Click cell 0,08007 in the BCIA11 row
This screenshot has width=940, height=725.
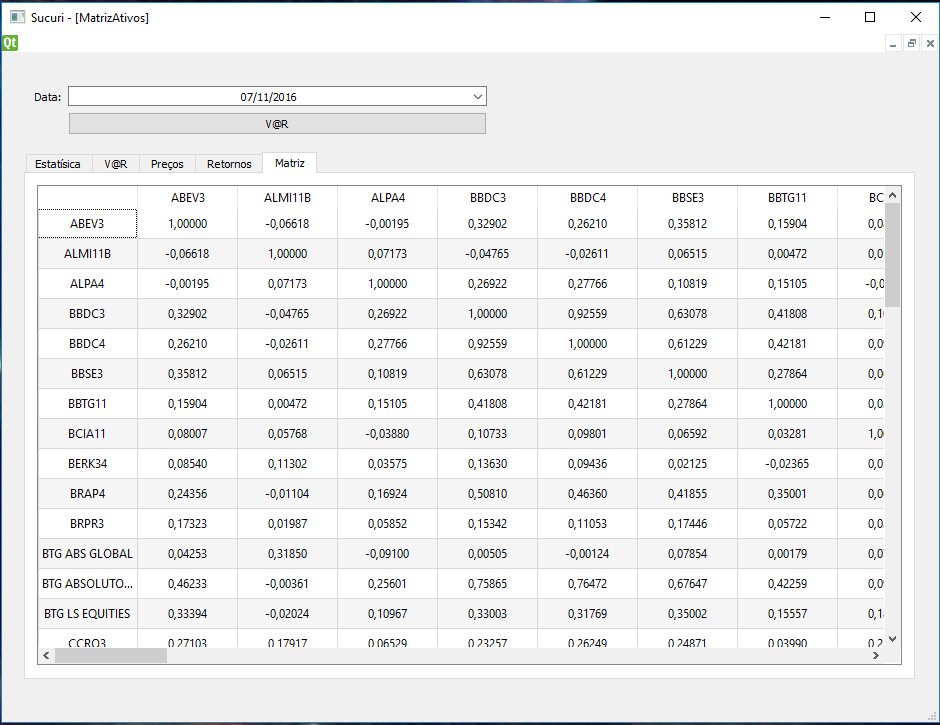pos(188,434)
